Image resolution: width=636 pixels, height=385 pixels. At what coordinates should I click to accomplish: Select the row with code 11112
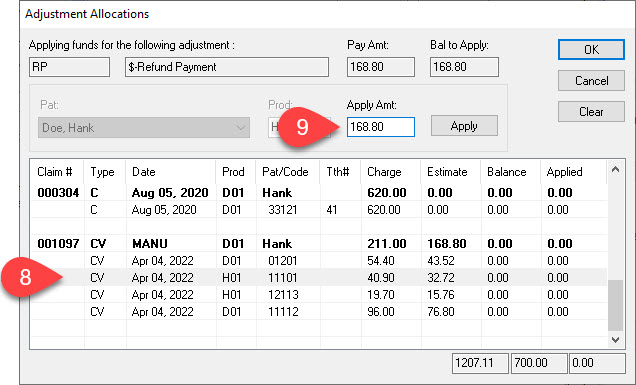(x=318, y=312)
